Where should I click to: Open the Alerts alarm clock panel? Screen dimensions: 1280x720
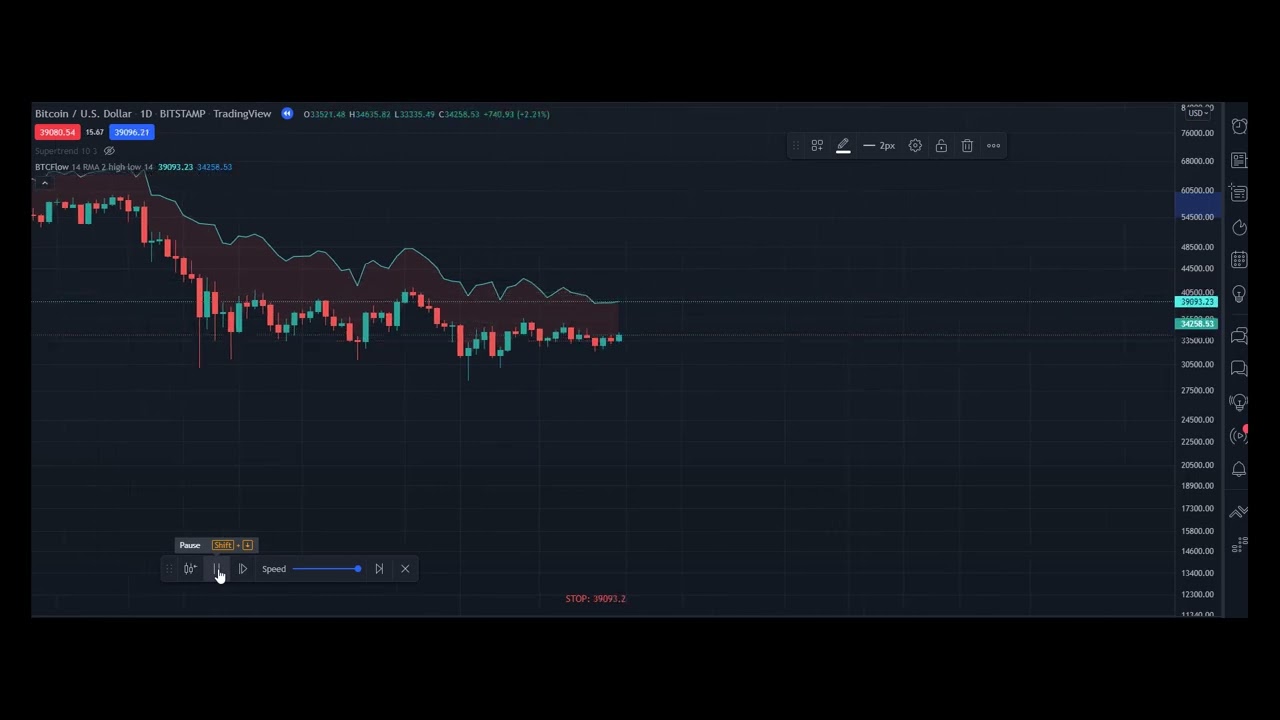[x=1239, y=125]
